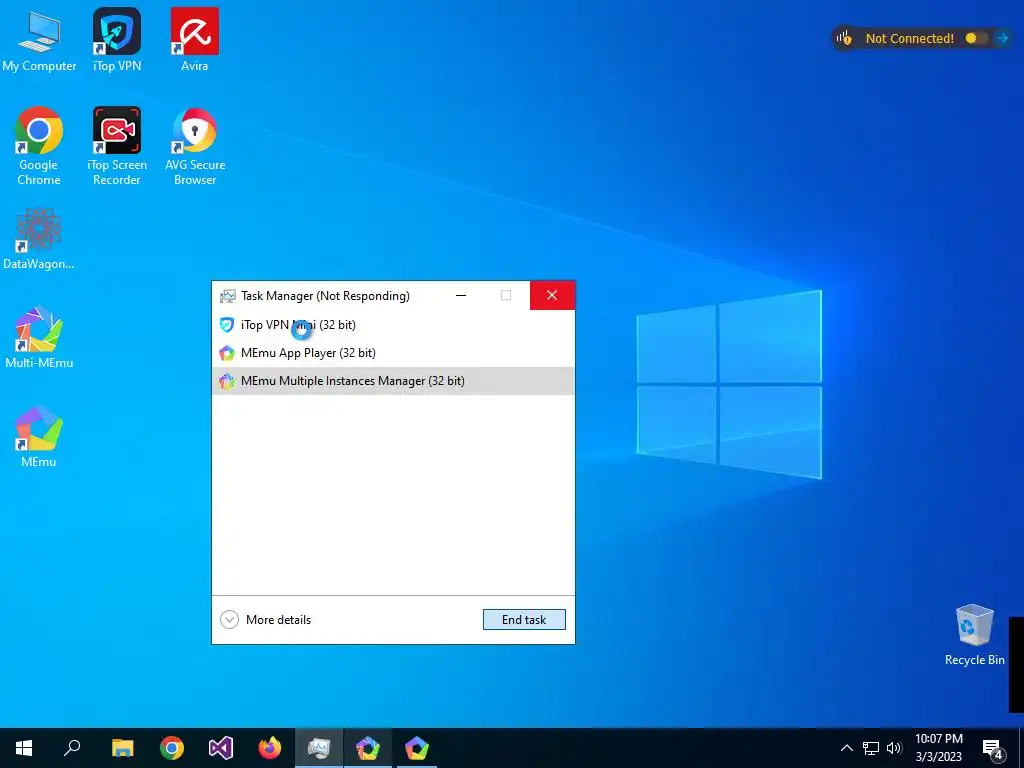Click the VPN widget warning signal icon

pos(844,38)
